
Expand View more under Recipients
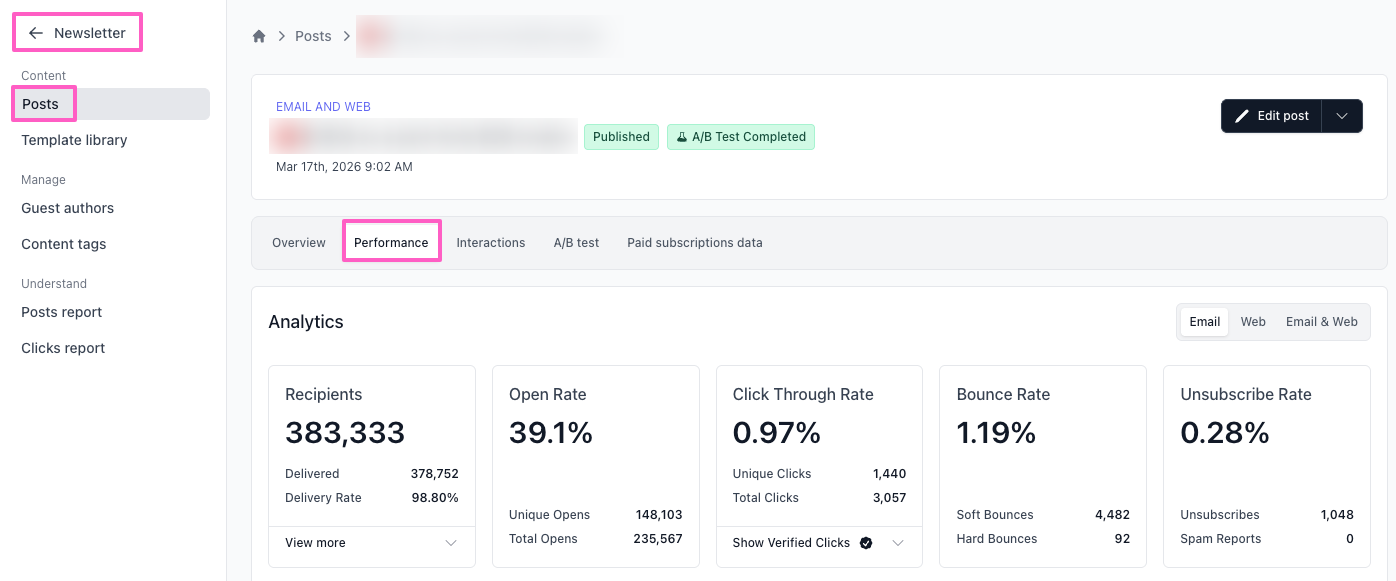(x=451, y=543)
